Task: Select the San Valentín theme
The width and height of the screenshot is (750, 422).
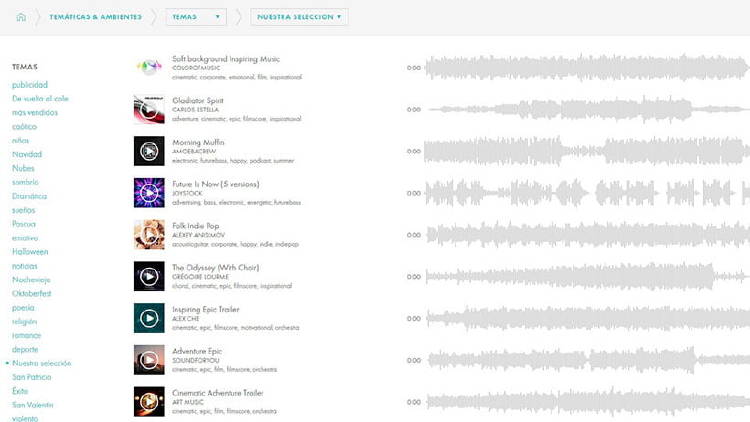Action: pyautogui.click(x=32, y=405)
